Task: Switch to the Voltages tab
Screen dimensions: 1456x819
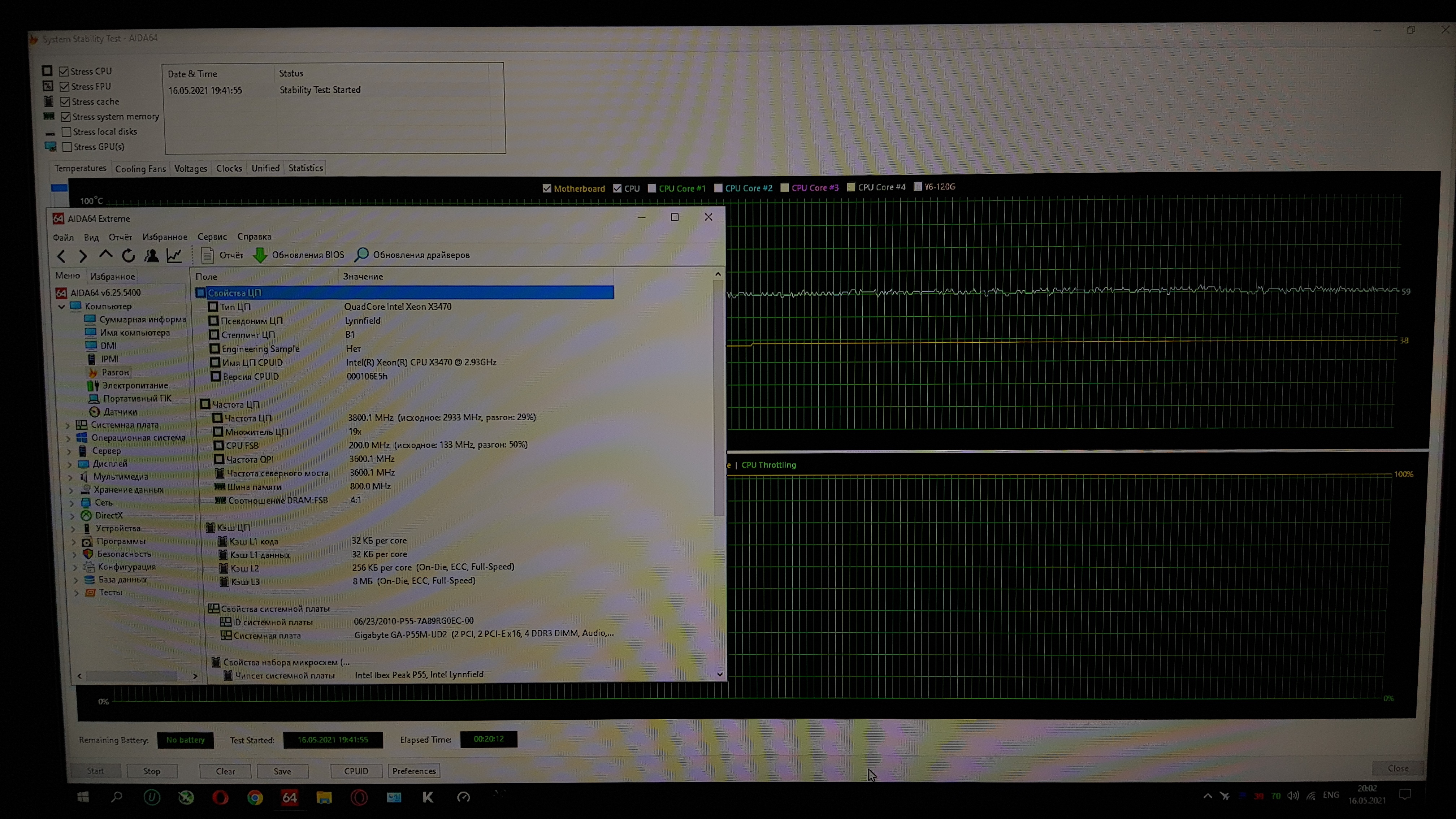Action: (190, 168)
